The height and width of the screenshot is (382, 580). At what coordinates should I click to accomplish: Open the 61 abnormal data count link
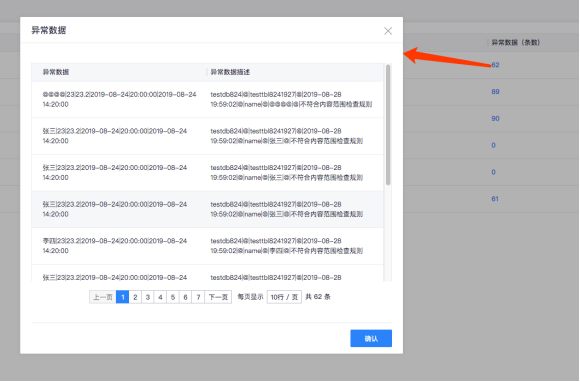(495, 199)
